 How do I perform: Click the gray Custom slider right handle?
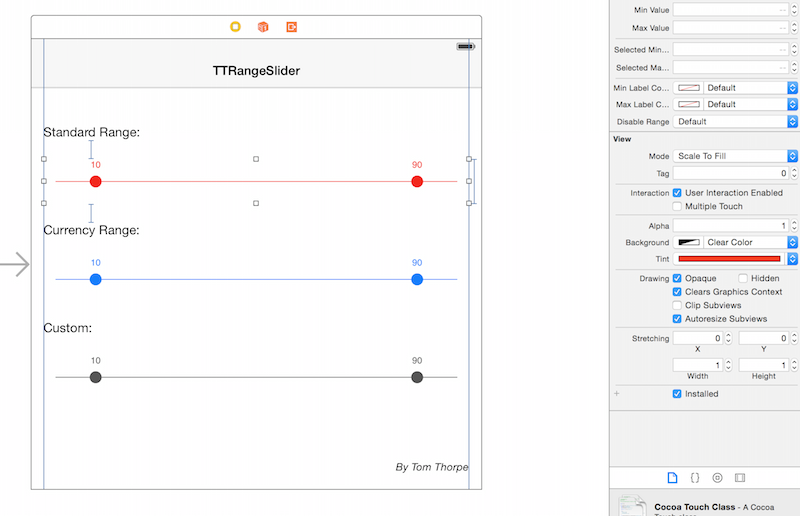(417, 377)
